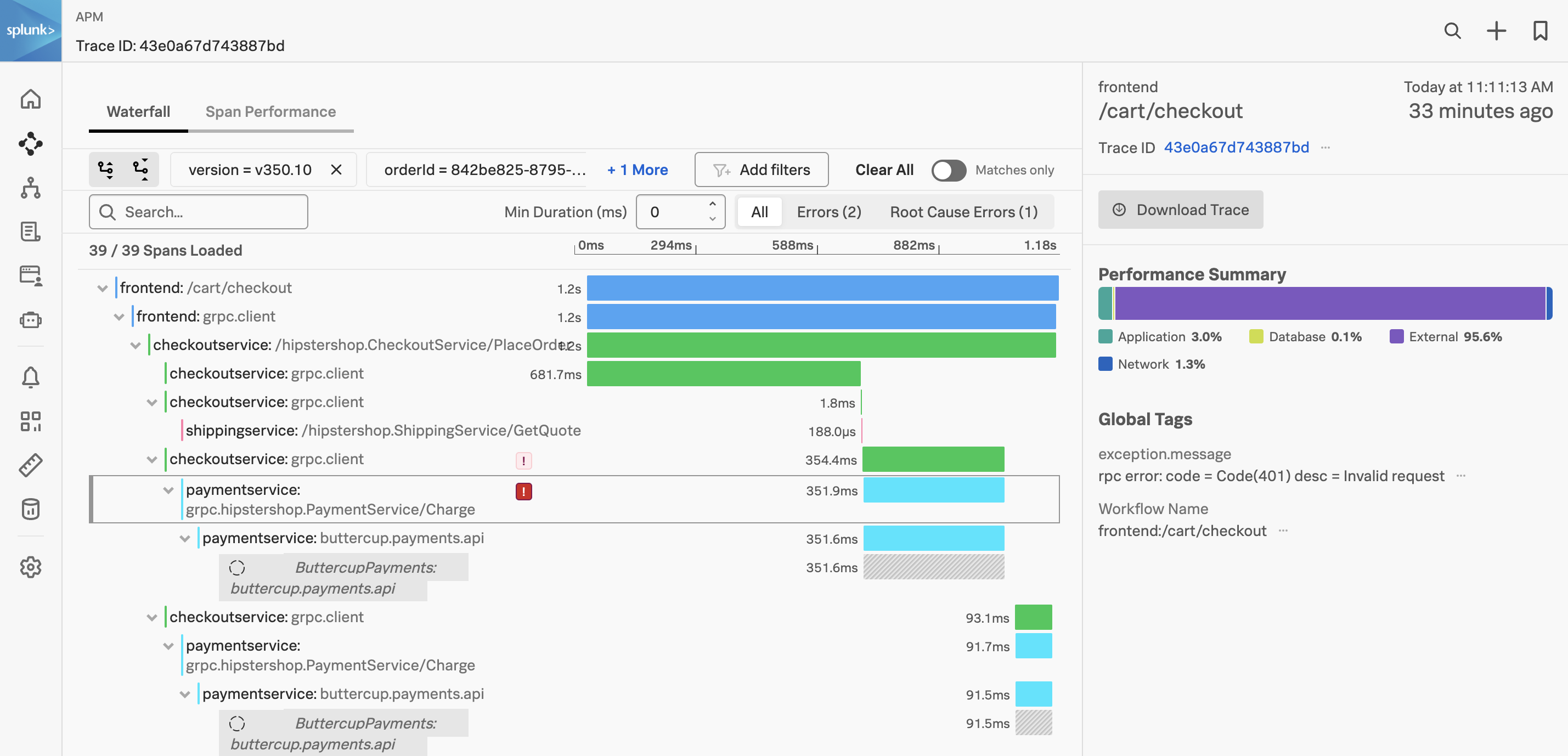The width and height of the screenshot is (1568, 756).
Task: Click the collapse all spans icon
Action: (140, 169)
